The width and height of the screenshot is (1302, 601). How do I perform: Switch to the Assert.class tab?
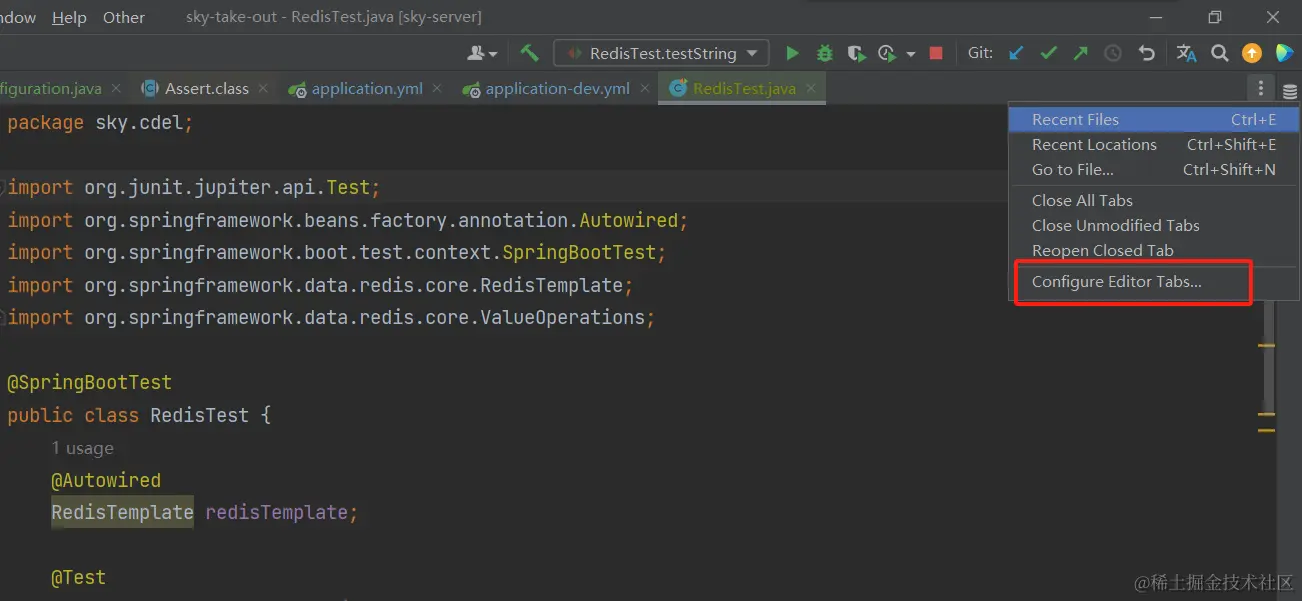(x=206, y=88)
